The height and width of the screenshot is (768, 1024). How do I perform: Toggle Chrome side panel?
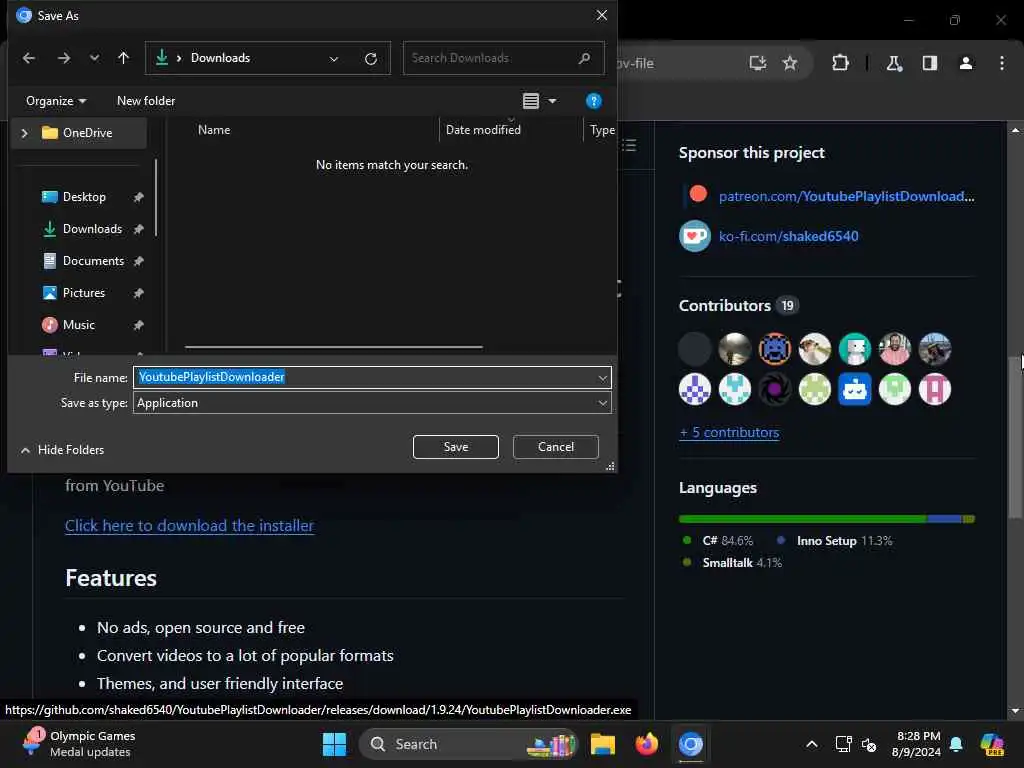point(930,63)
